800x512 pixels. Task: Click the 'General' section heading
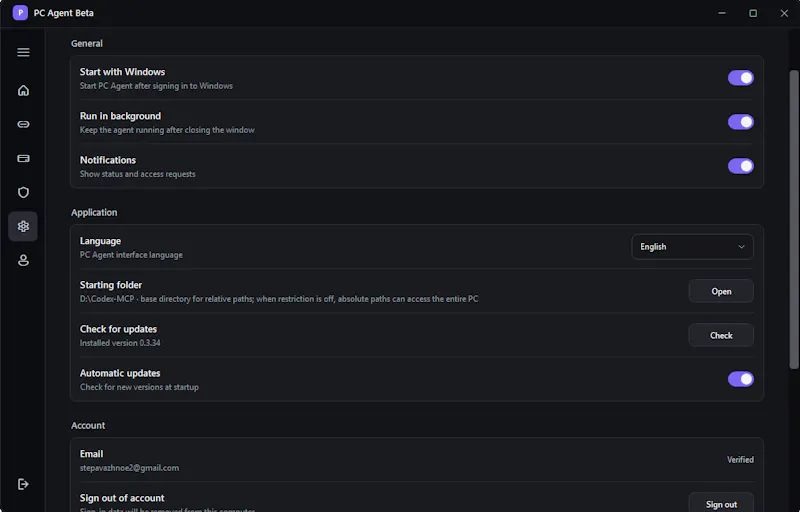(x=87, y=43)
